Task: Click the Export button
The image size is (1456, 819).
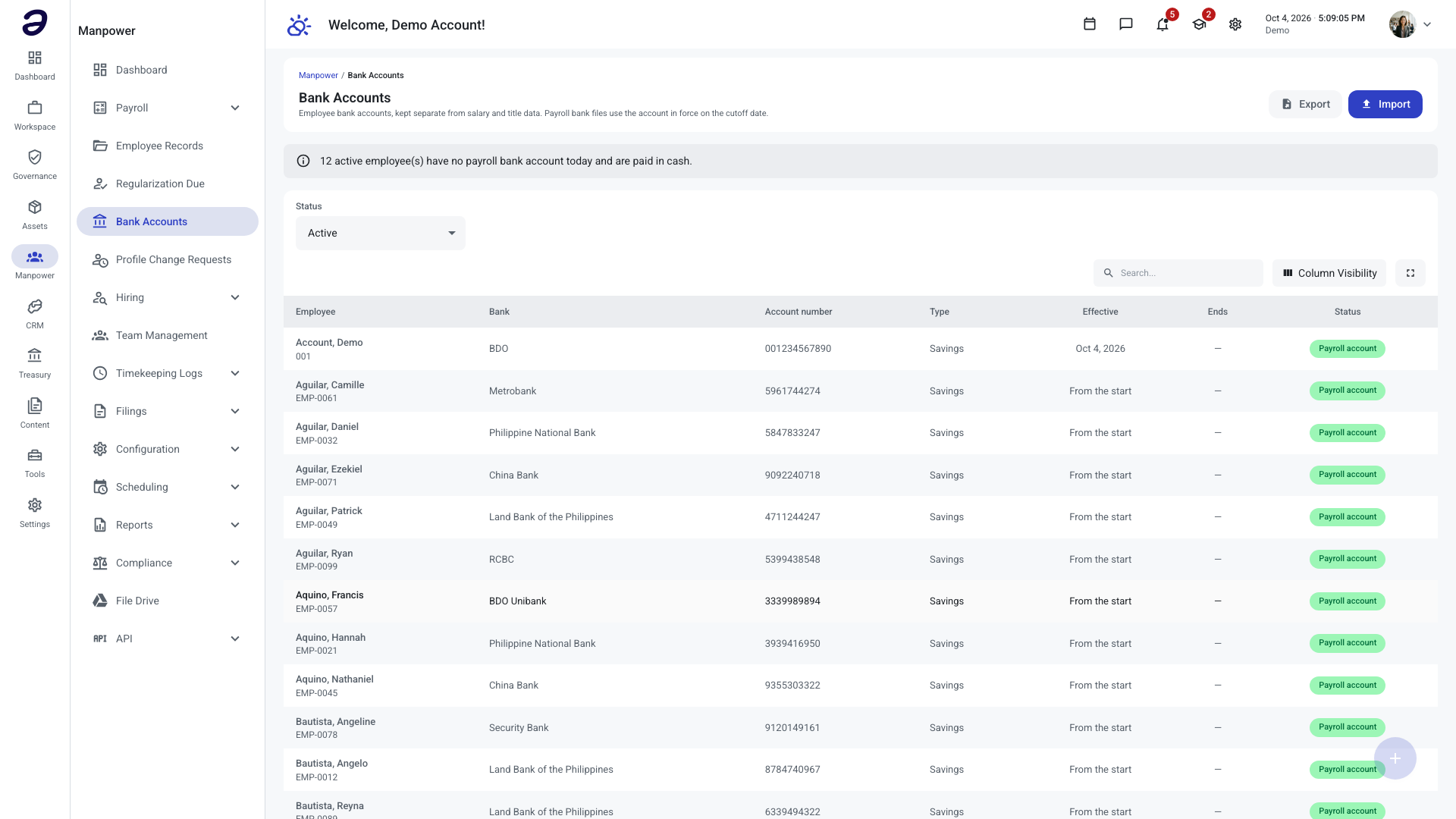Action: [1305, 104]
